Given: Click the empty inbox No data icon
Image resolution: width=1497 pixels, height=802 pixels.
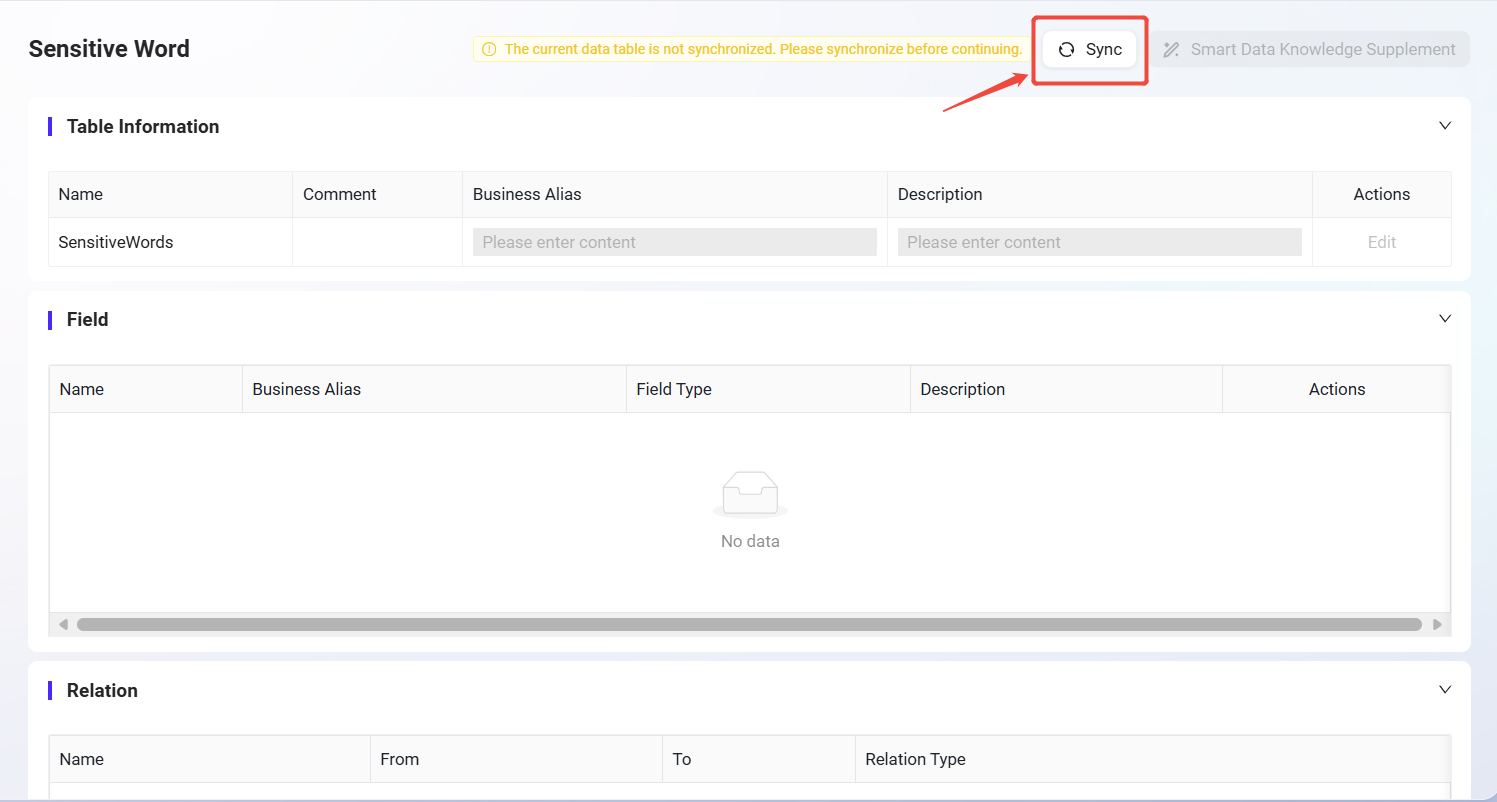Looking at the screenshot, I should click(x=750, y=494).
